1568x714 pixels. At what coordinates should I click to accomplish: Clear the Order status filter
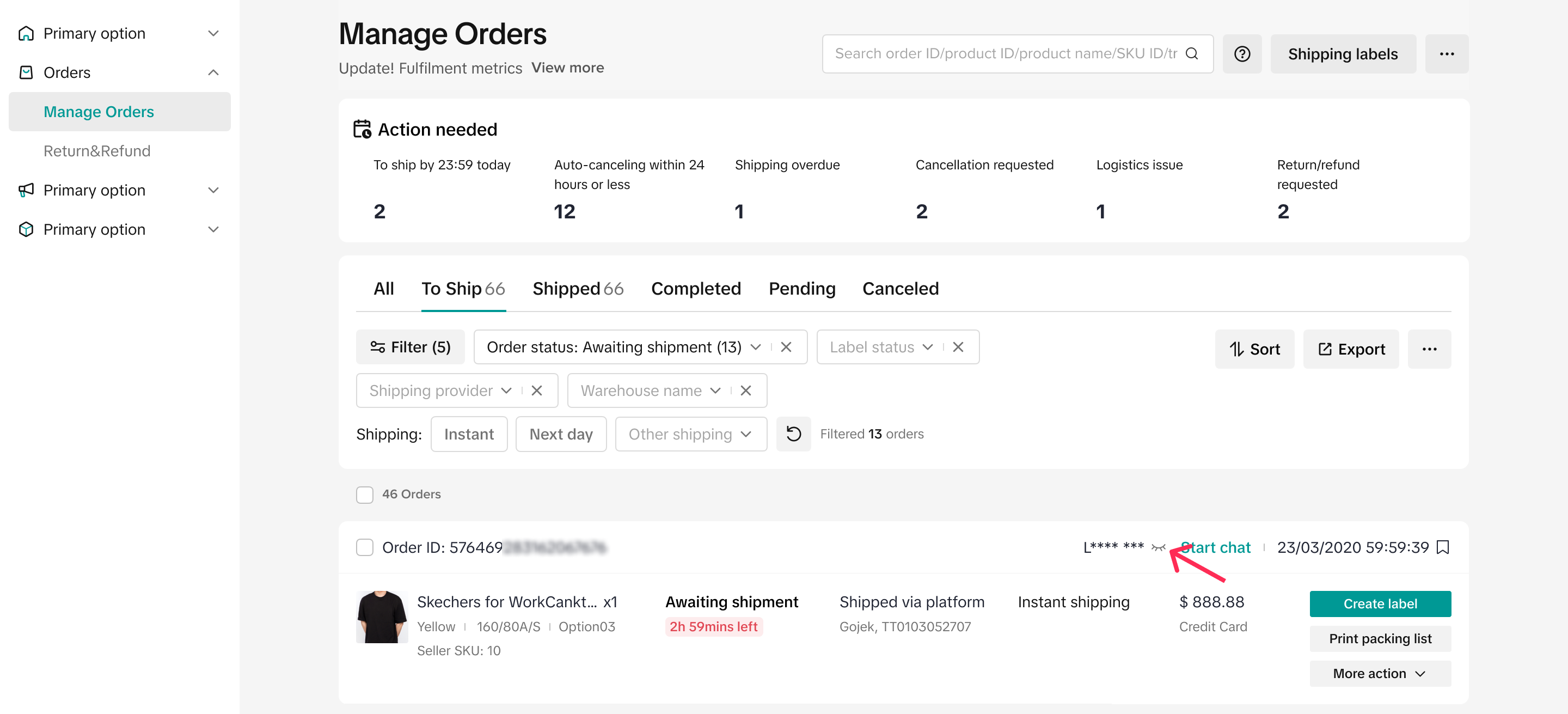pyautogui.click(x=786, y=347)
